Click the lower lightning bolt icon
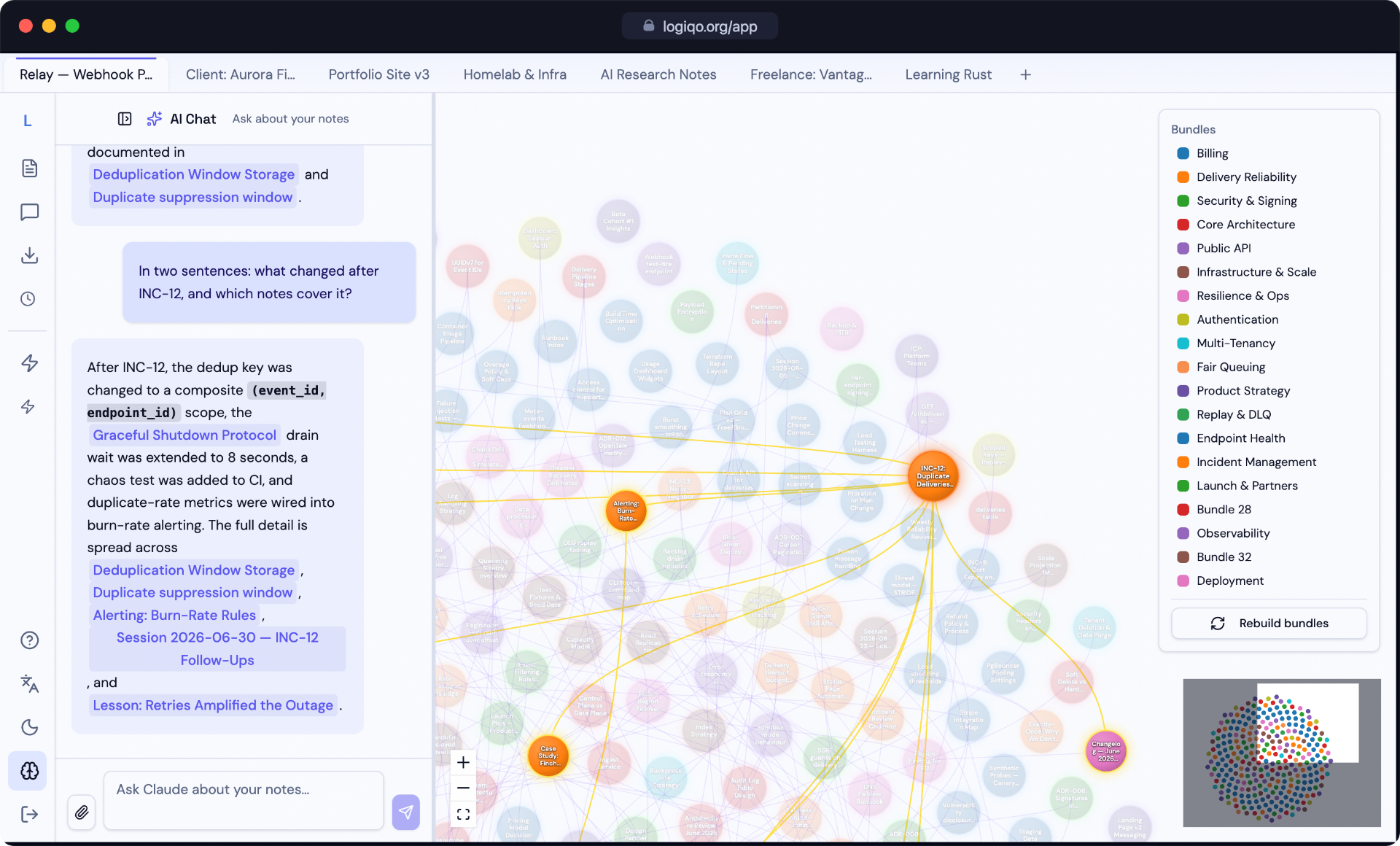 [28, 406]
